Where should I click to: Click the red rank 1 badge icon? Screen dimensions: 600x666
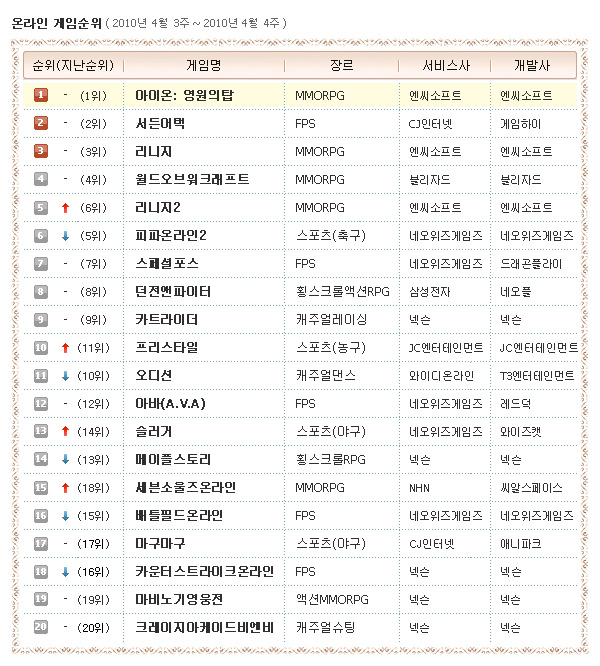pyautogui.click(x=41, y=95)
